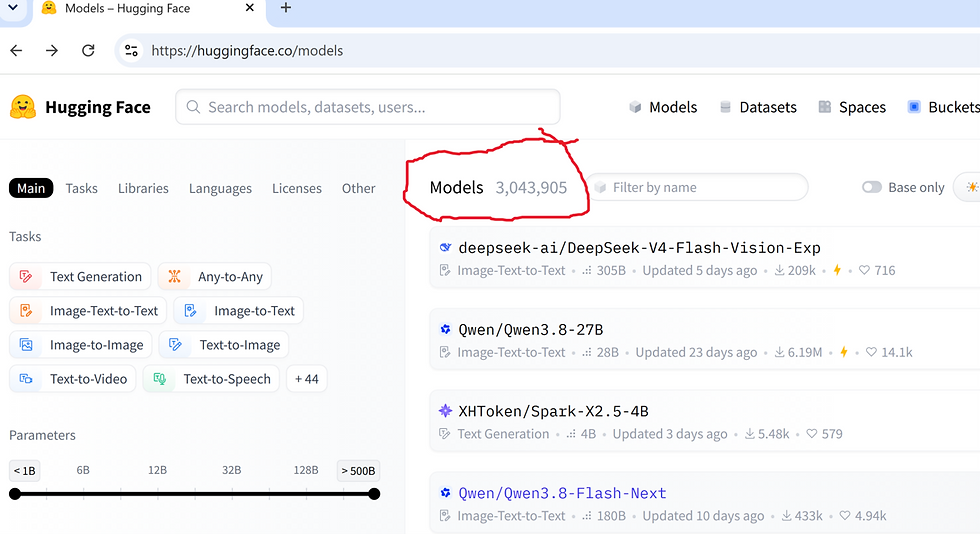Filter by Image-Text-to-Text task
Viewport: 980px width, 534px height.
click(88, 311)
